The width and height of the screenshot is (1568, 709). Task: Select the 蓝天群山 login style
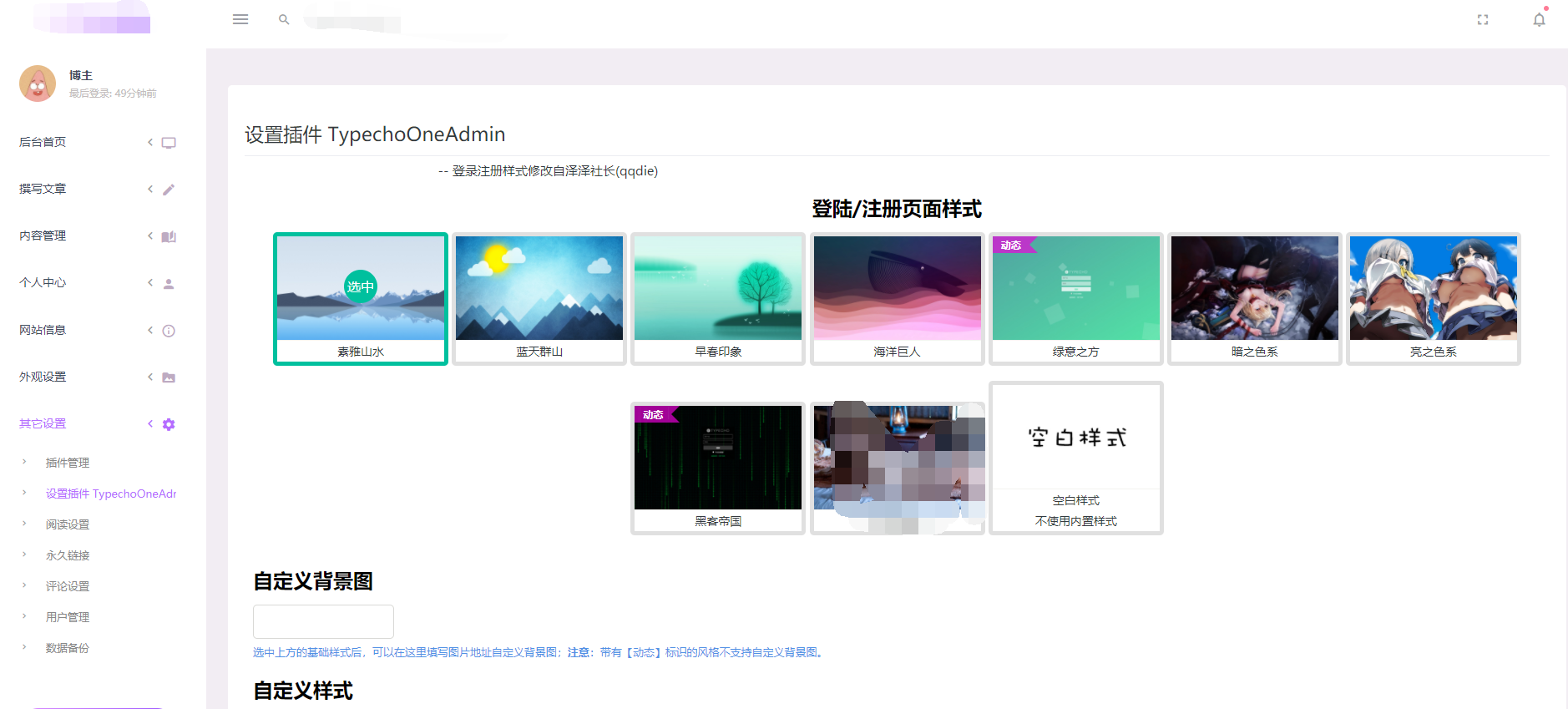point(539,298)
